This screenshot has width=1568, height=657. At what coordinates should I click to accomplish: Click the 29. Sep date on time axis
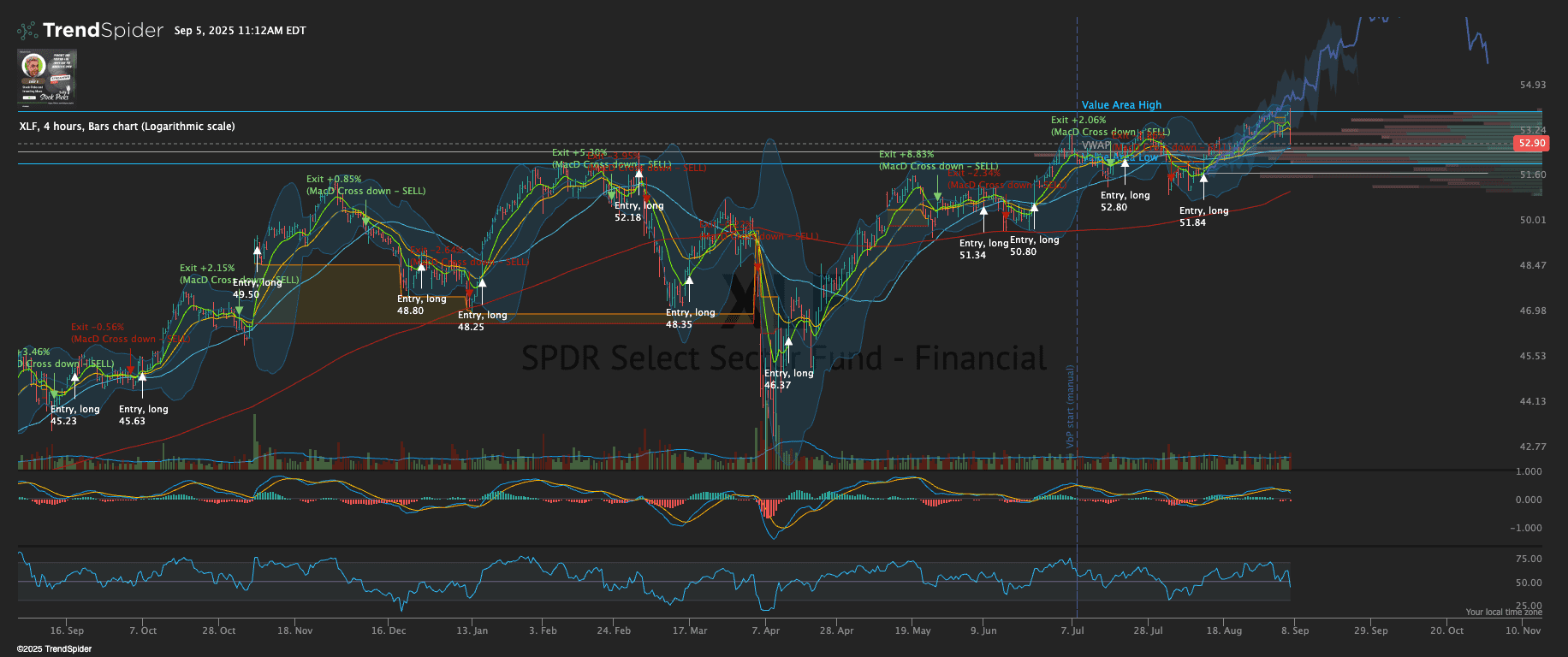(x=1371, y=630)
